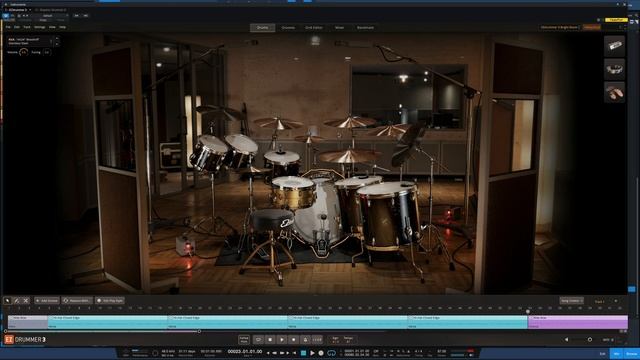Click the host DAW rewind button
Screen dimensions: 640x360
pos(275,353)
